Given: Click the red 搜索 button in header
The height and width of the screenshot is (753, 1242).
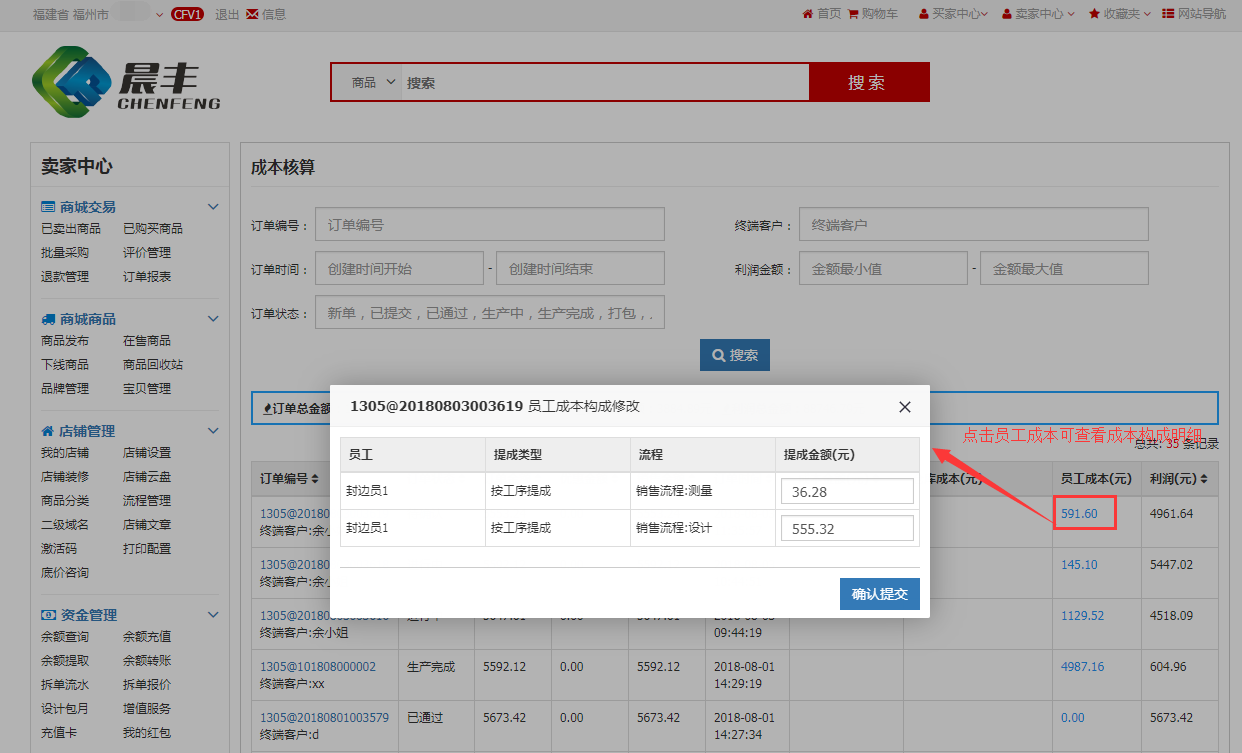Looking at the screenshot, I should click(868, 83).
